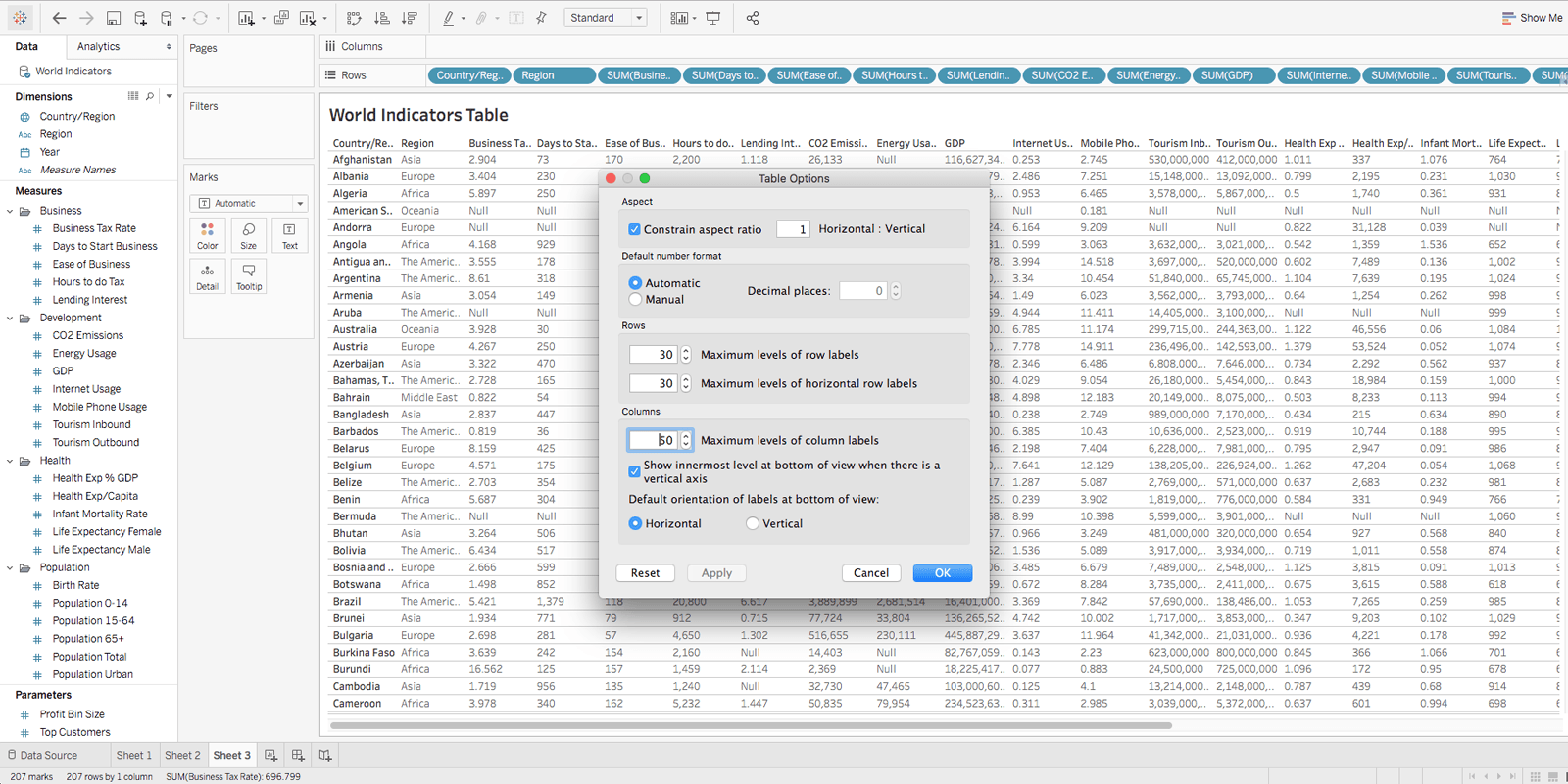Click the Show Me button
Viewport: 1568px width, 784px height.
(x=1533, y=18)
